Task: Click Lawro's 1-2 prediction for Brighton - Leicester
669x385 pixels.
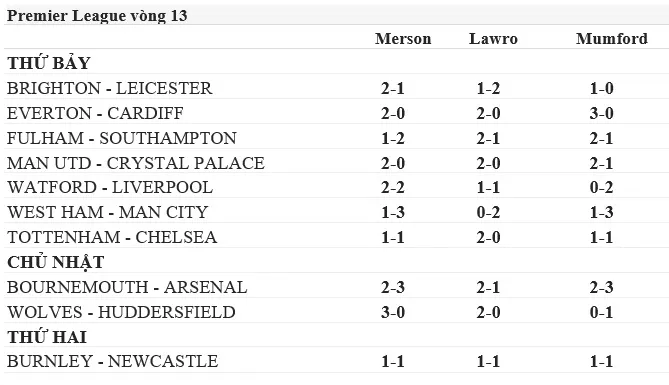Action: (x=488, y=88)
